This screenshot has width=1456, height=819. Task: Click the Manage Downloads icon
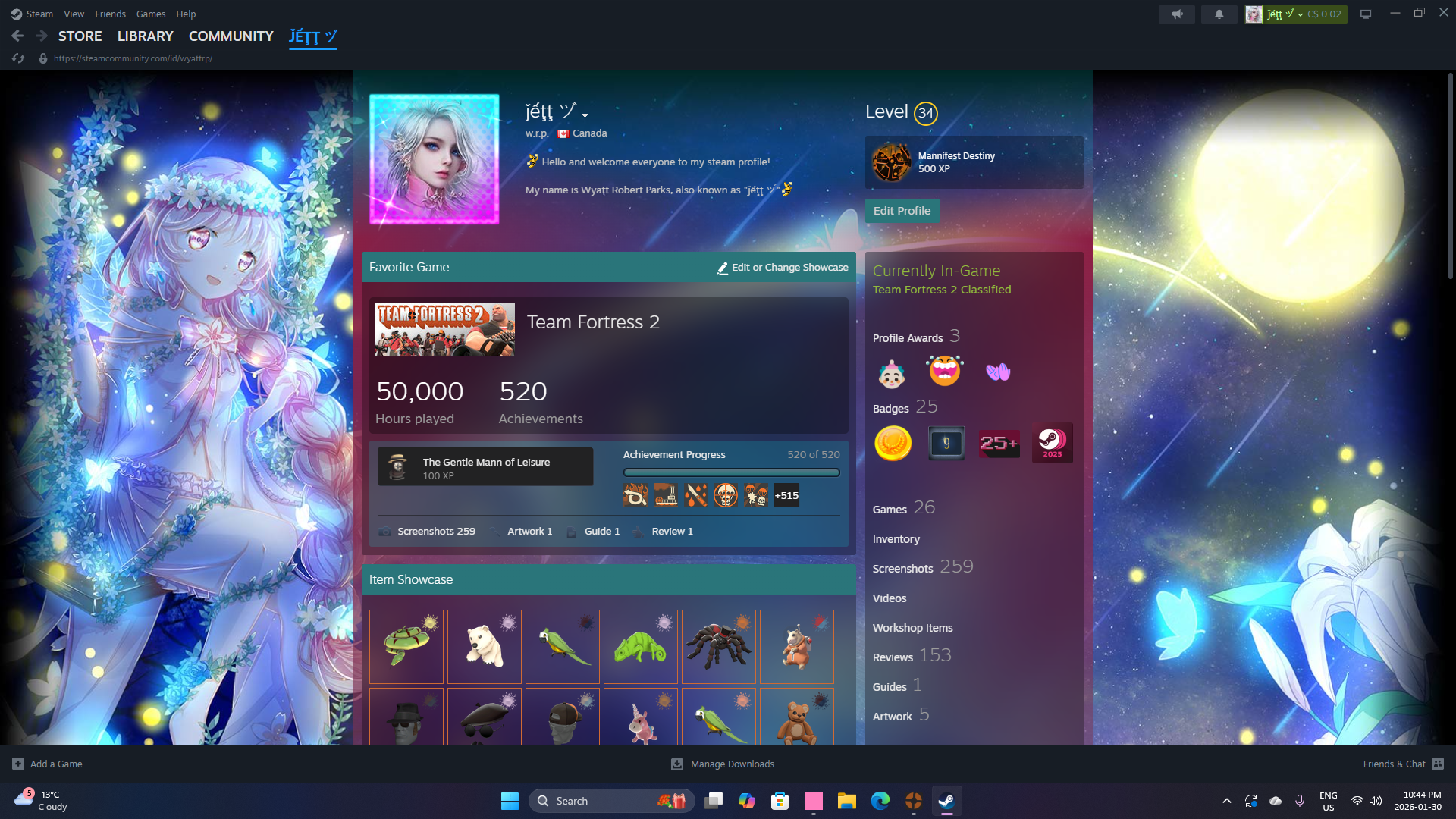[677, 764]
